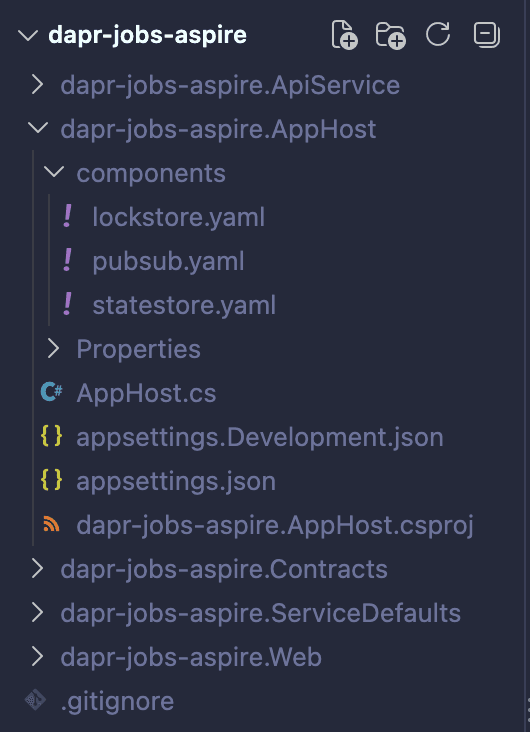Click the New File icon
530x732 pixels.
345,35
